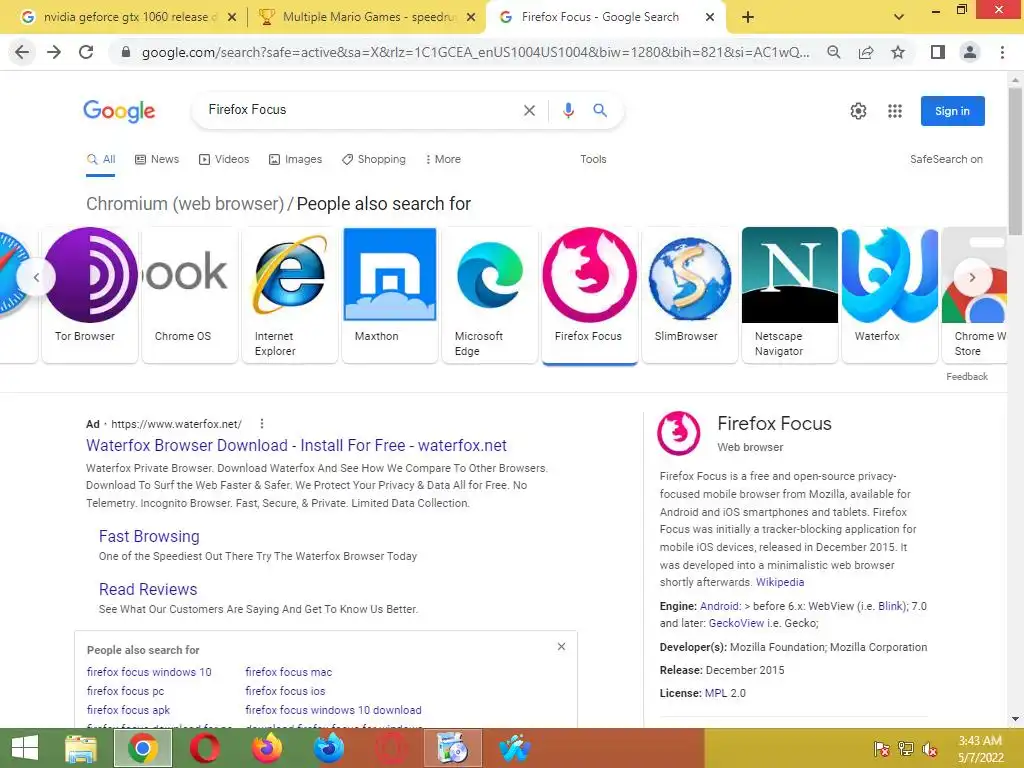
Task: Open File Explorer from the taskbar
Action: pyautogui.click(x=81, y=748)
